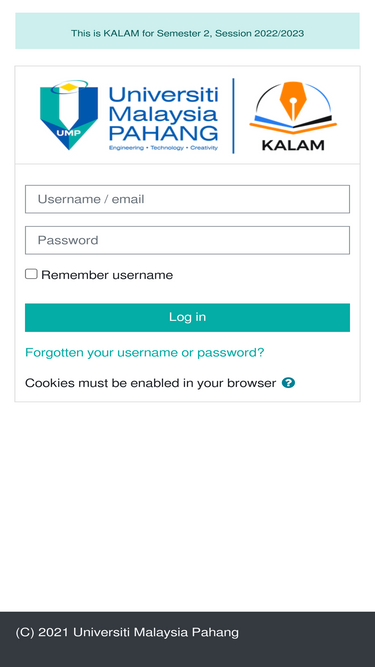
Task: Click the Engineering Technology Creativity tagline
Action: 163,148
